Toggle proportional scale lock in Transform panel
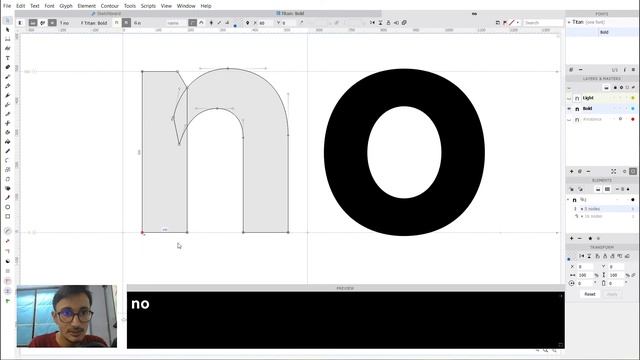640x360 pixels. point(633,275)
